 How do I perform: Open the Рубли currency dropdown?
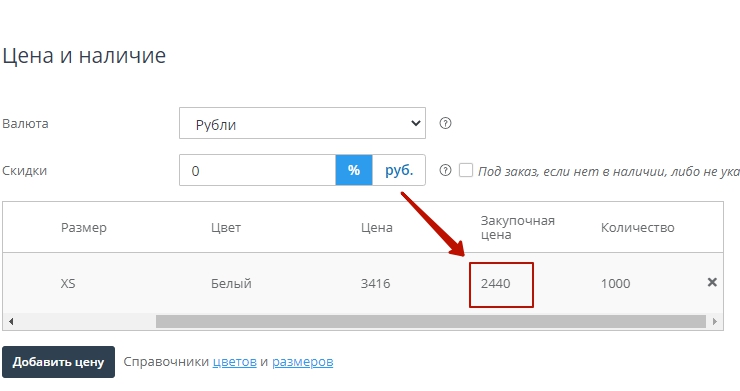pyautogui.click(x=302, y=123)
